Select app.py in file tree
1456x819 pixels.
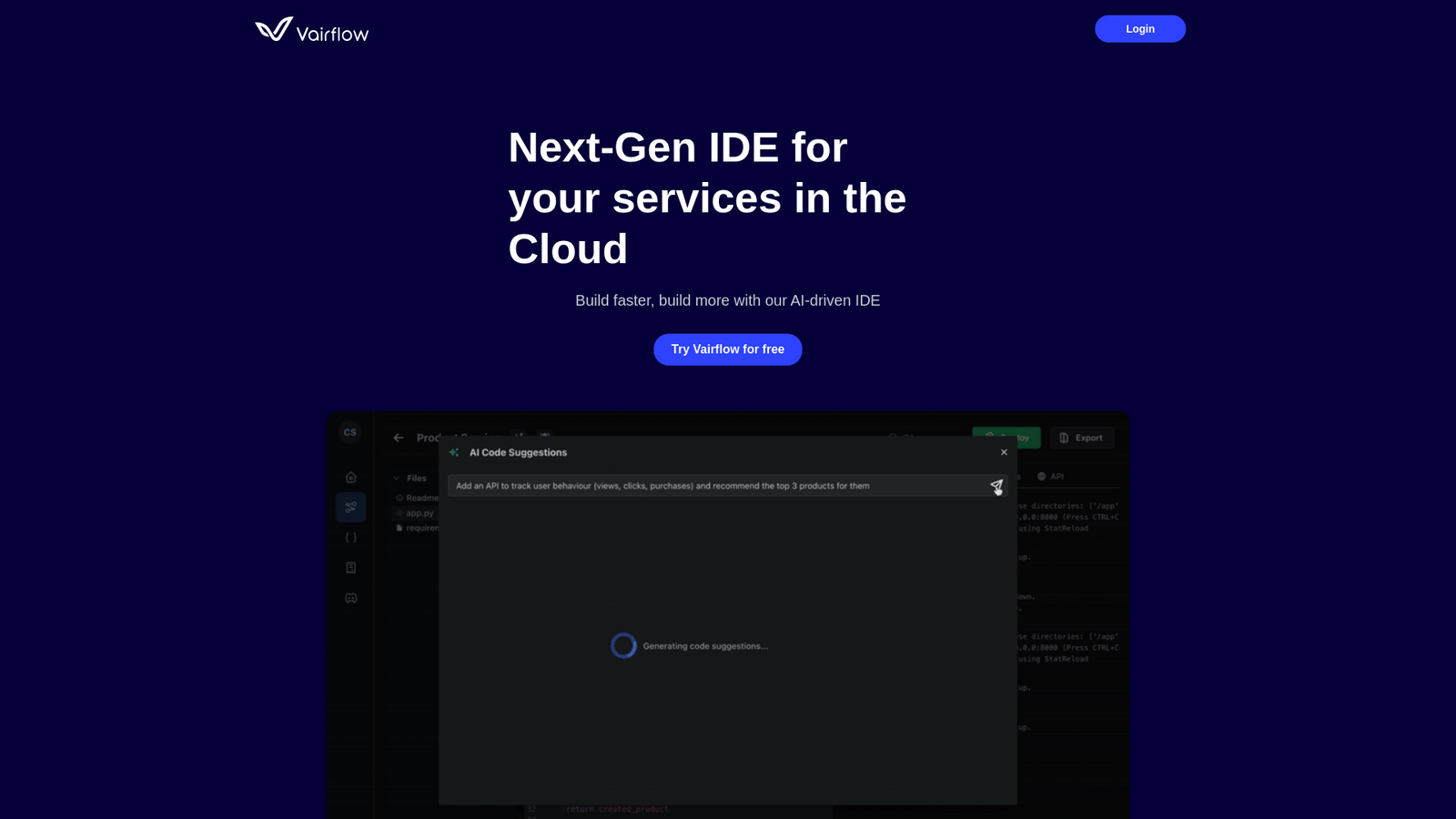tap(417, 513)
